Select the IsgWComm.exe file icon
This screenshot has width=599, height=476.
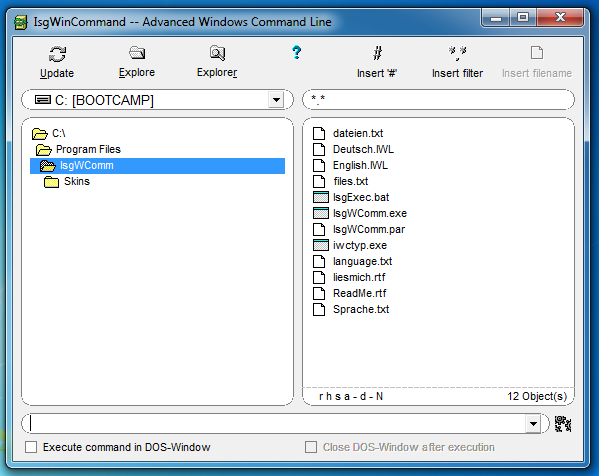coord(321,213)
